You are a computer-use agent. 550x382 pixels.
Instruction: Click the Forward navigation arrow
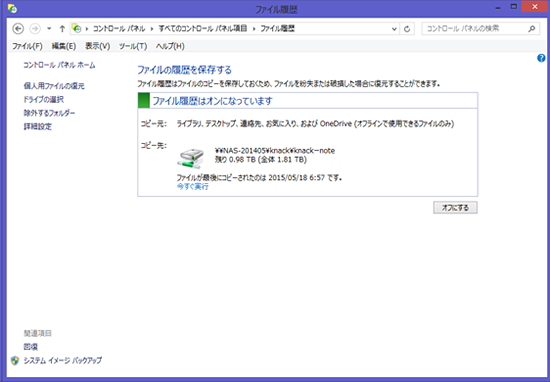[35, 28]
